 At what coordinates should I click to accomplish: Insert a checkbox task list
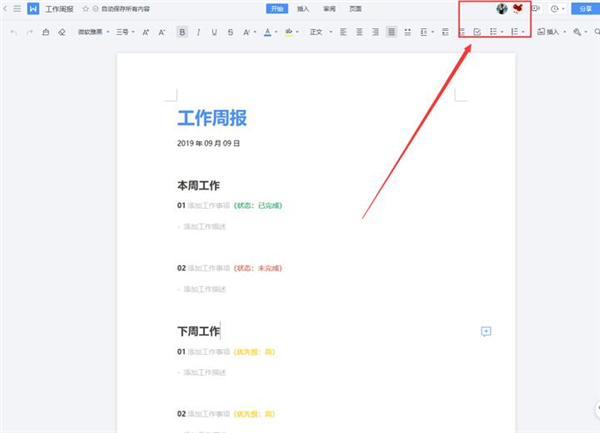pos(477,32)
